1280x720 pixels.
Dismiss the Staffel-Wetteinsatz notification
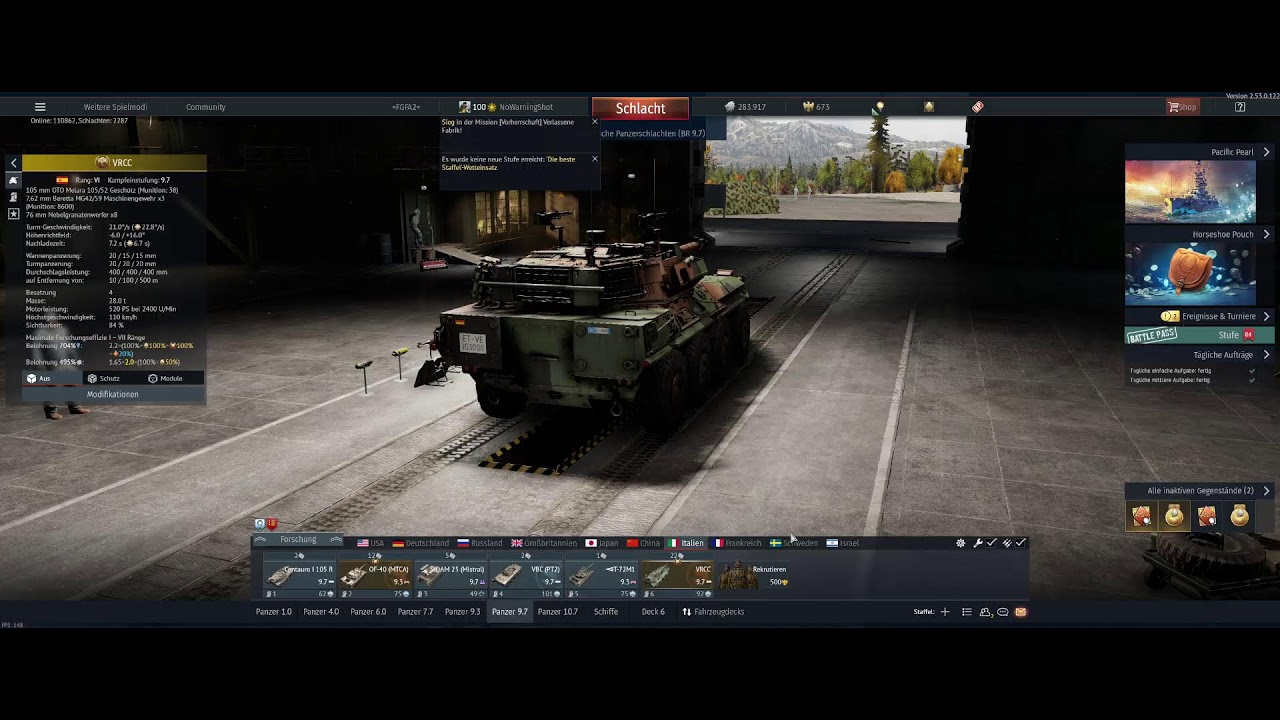click(594, 159)
